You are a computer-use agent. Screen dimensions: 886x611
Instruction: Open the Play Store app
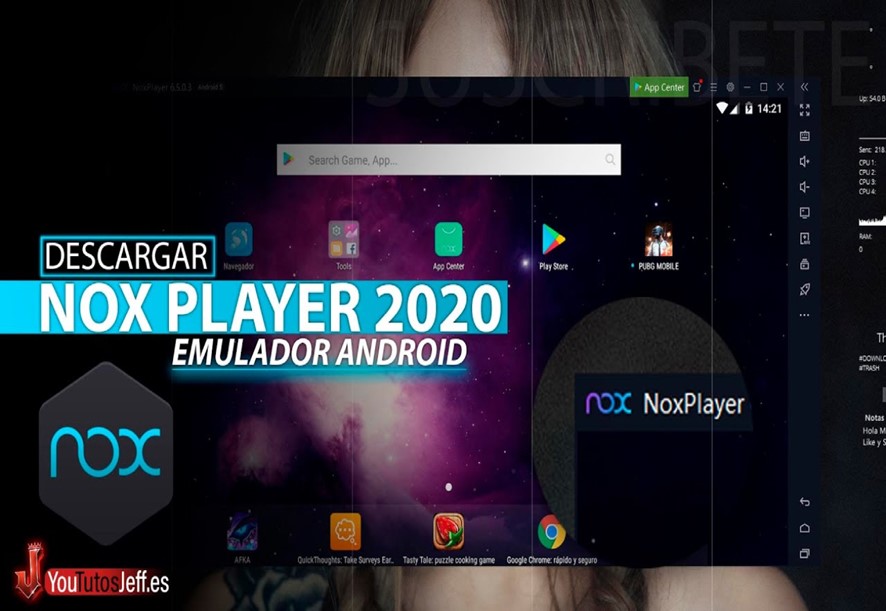(x=551, y=237)
